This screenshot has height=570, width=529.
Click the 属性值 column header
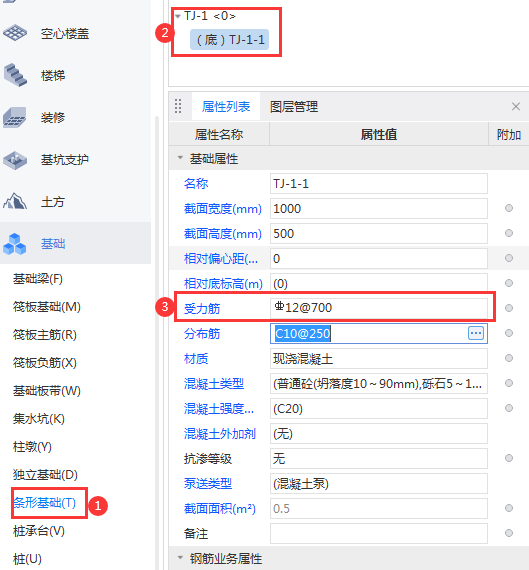378,135
